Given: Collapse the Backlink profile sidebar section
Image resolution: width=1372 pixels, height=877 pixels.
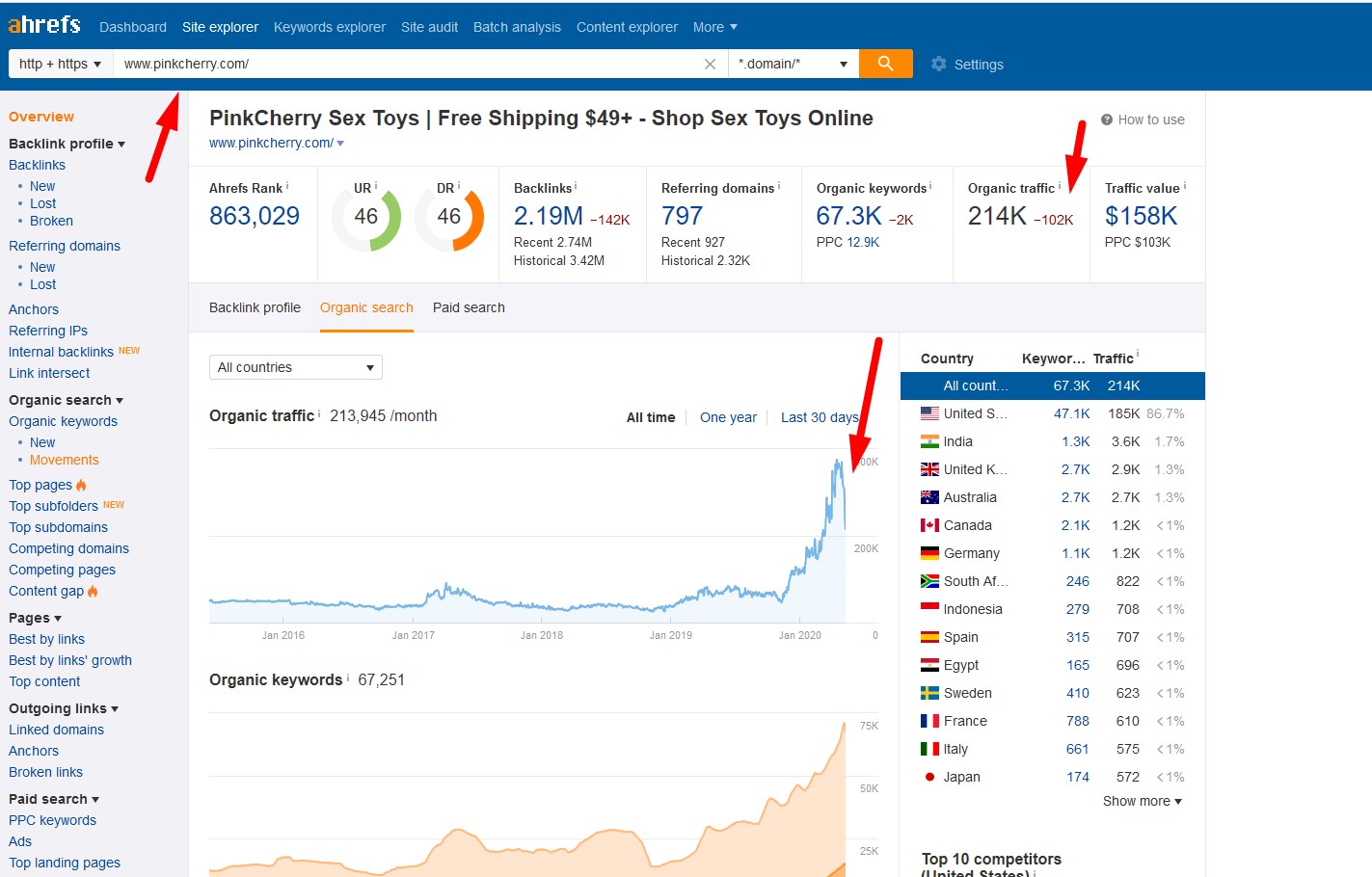Looking at the screenshot, I should pyautogui.click(x=67, y=144).
